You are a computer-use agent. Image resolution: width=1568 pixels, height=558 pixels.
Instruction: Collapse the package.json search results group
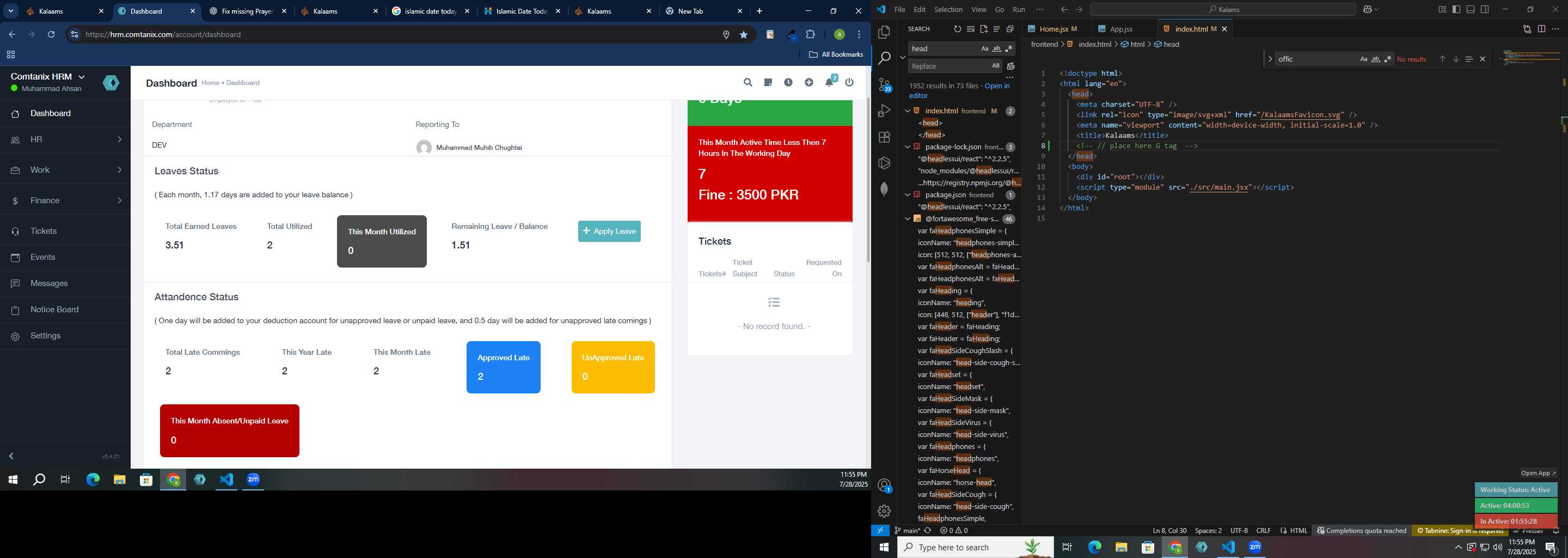(x=907, y=195)
